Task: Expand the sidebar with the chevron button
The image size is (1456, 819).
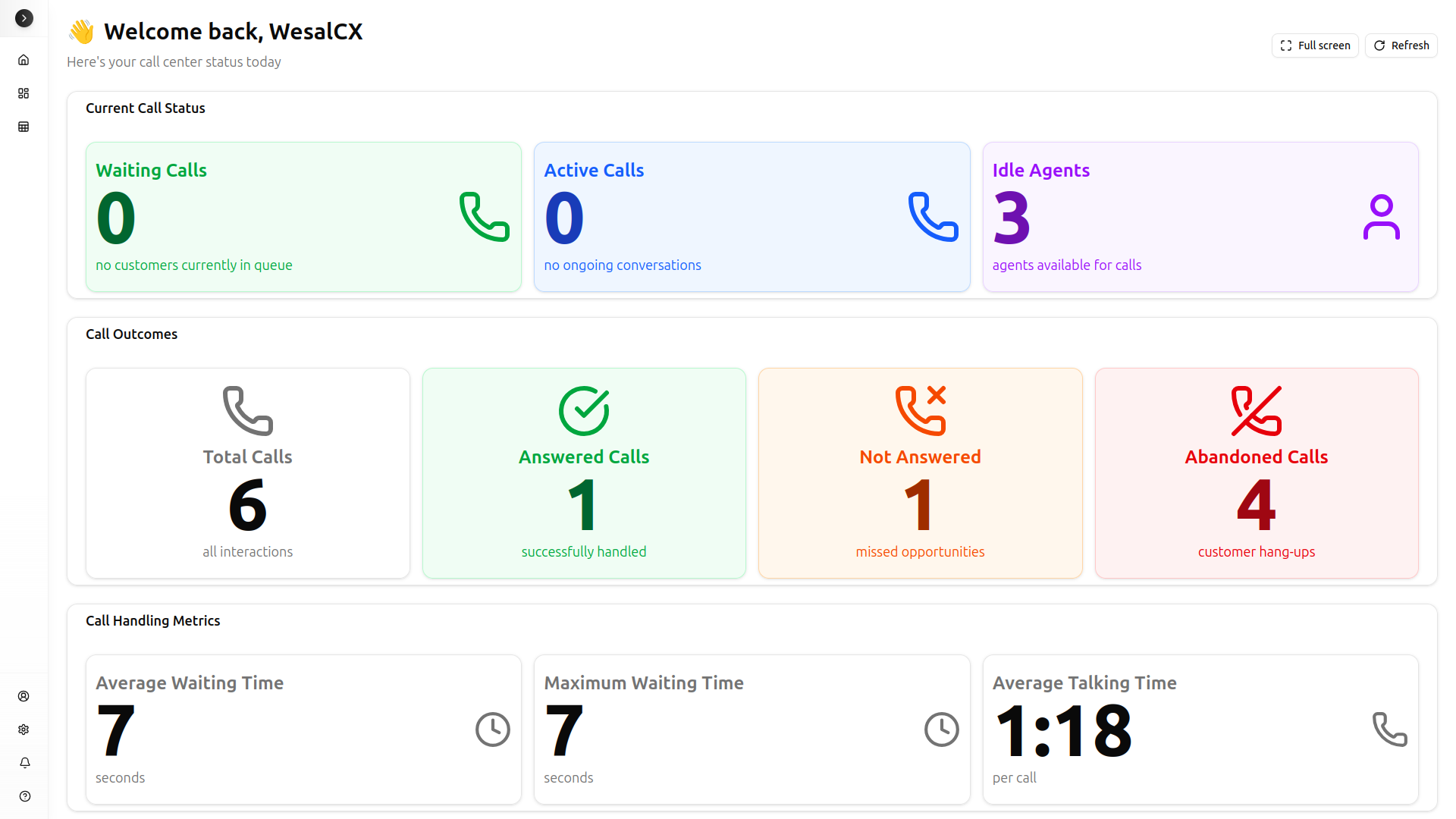Action: [24, 18]
